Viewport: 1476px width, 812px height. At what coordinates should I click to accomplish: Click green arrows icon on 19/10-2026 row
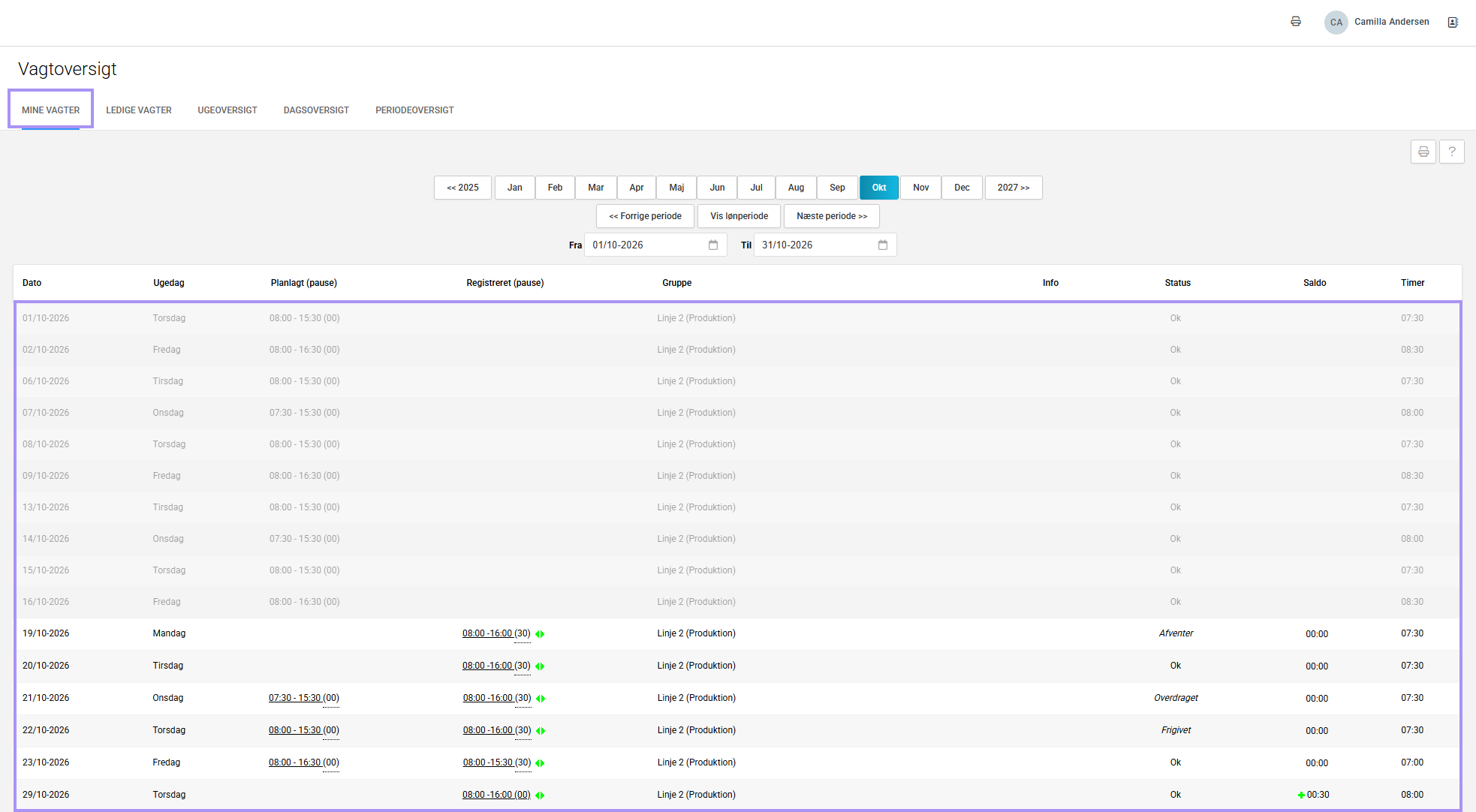(540, 634)
